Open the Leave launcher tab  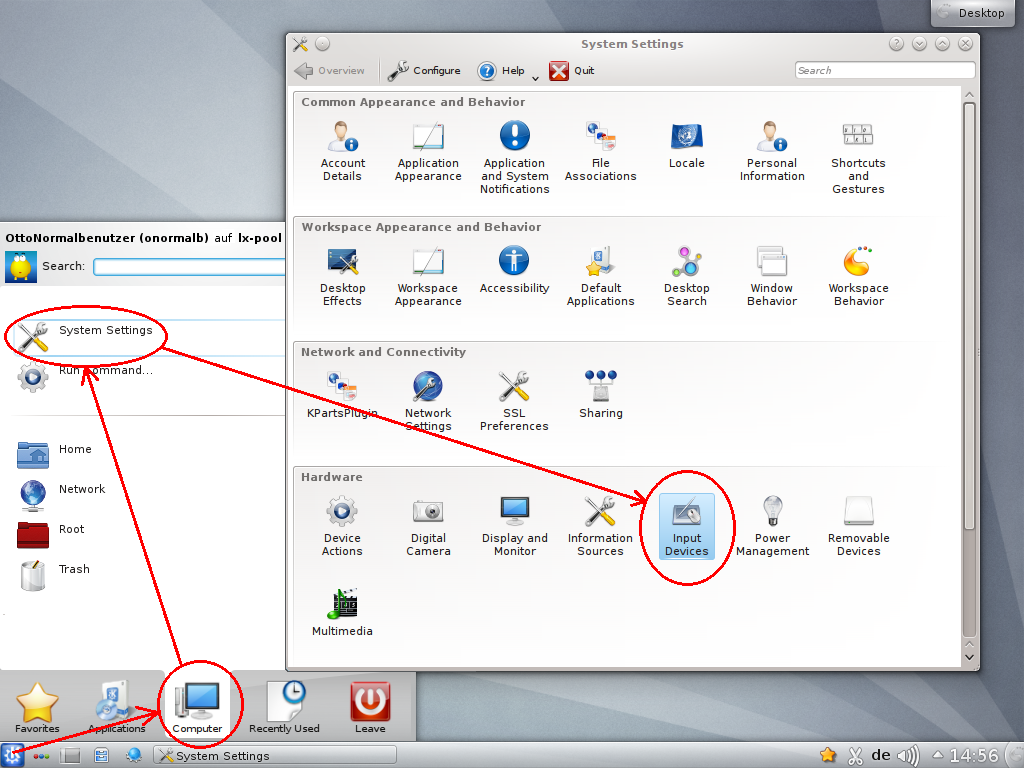click(370, 707)
